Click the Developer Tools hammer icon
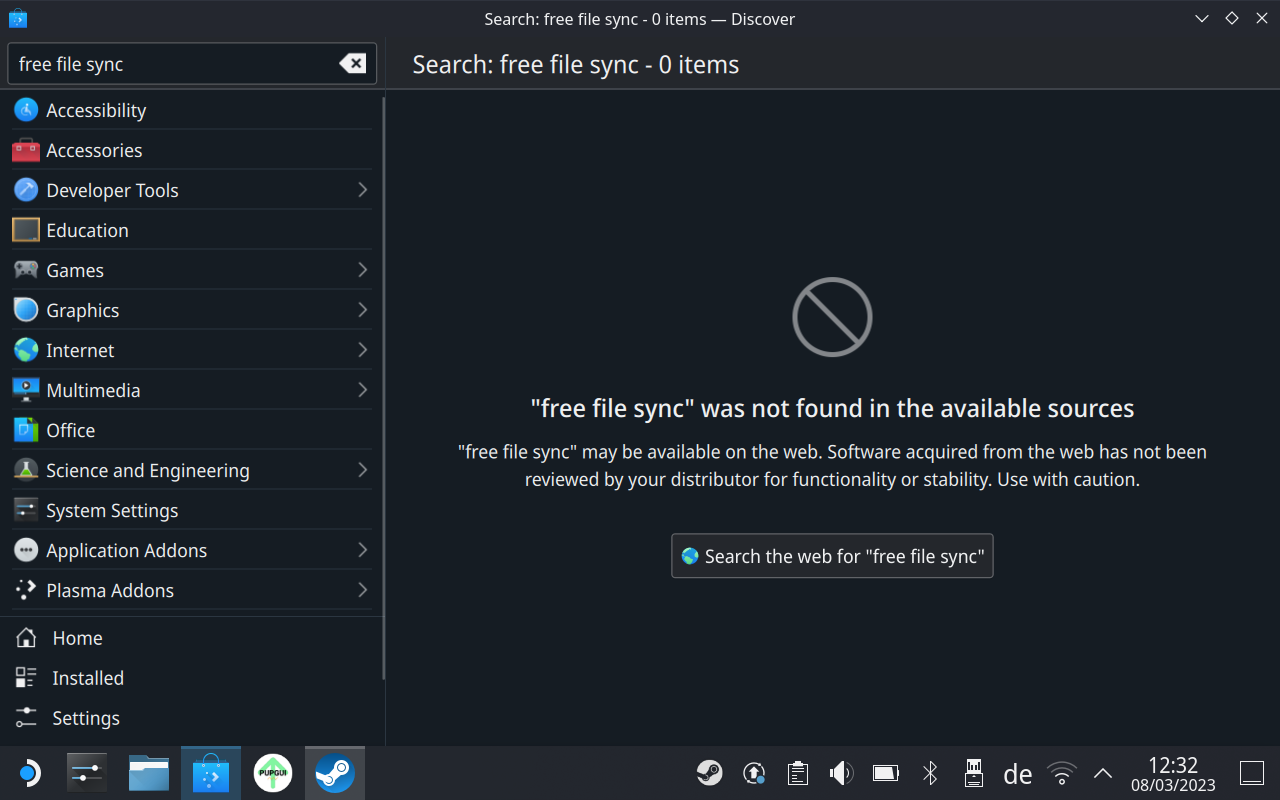Image resolution: width=1280 pixels, height=800 pixels. [x=26, y=190]
